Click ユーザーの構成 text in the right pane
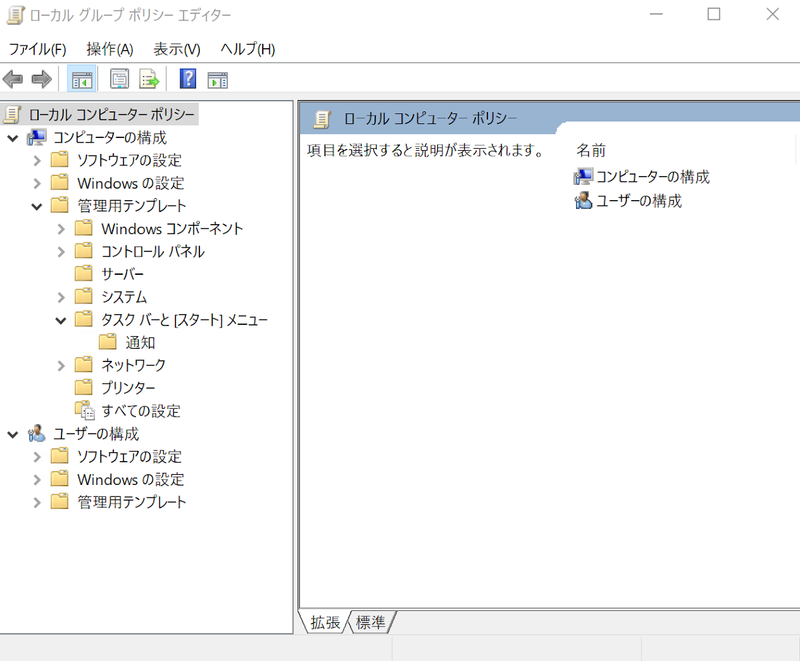Image resolution: width=800 pixels, height=661 pixels. [639, 201]
